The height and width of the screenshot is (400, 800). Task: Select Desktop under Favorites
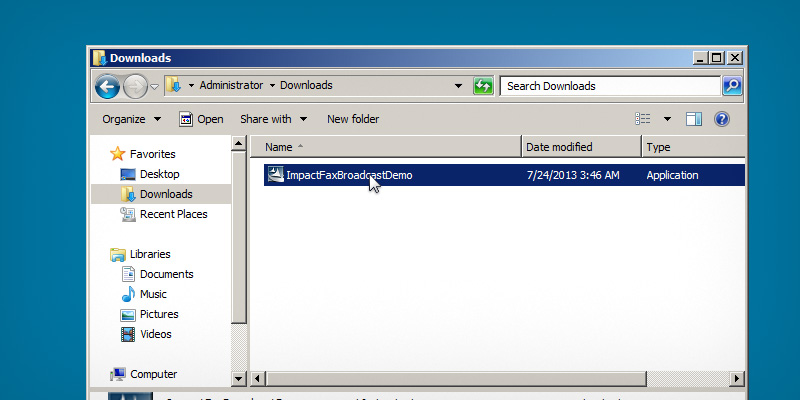(x=159, y=174)
